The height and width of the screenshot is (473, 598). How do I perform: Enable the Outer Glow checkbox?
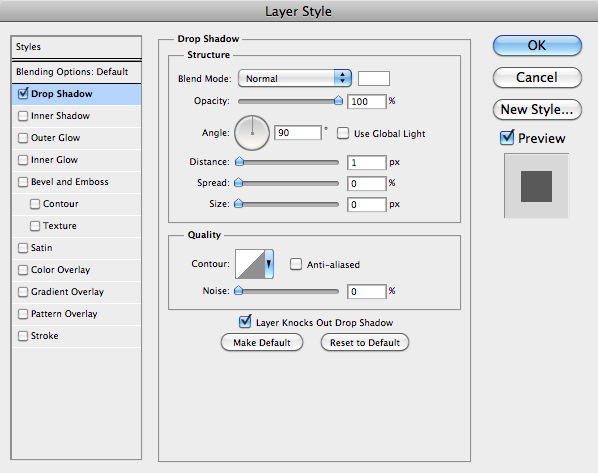point(23,138)
